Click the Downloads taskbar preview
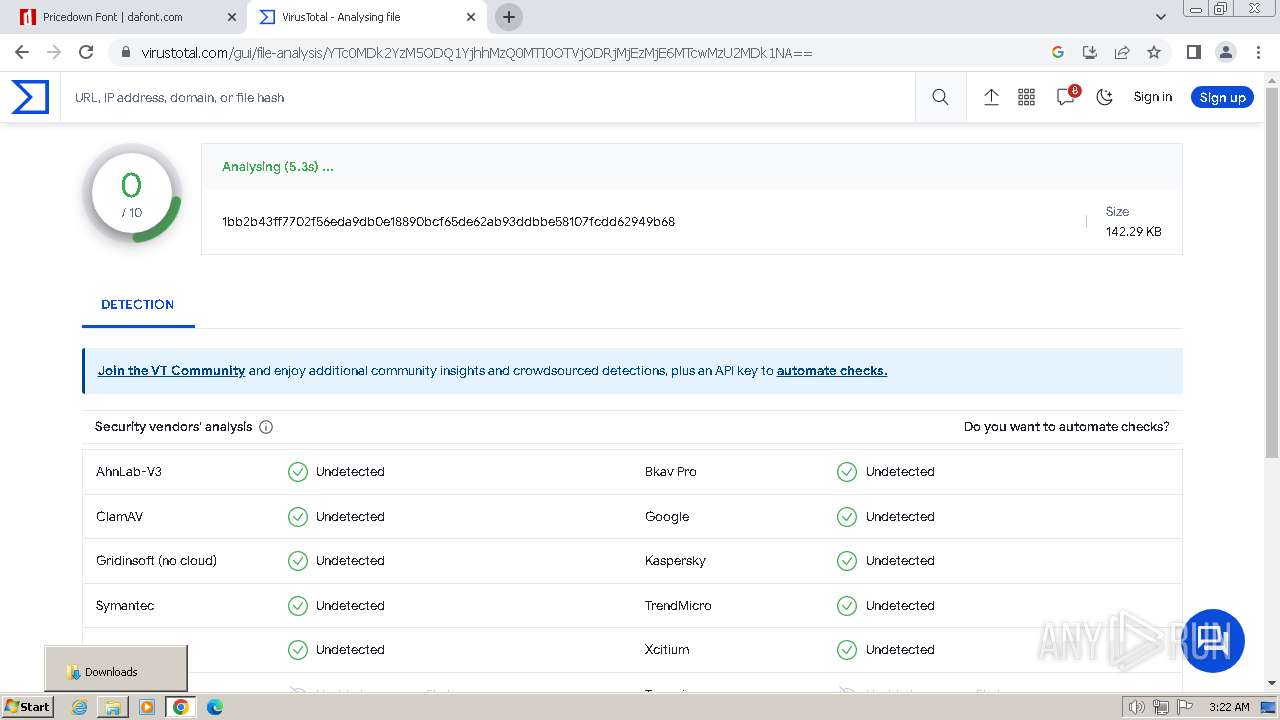Image resolution: width=1280 pixels, height=720 pixels. click(116, 671)
